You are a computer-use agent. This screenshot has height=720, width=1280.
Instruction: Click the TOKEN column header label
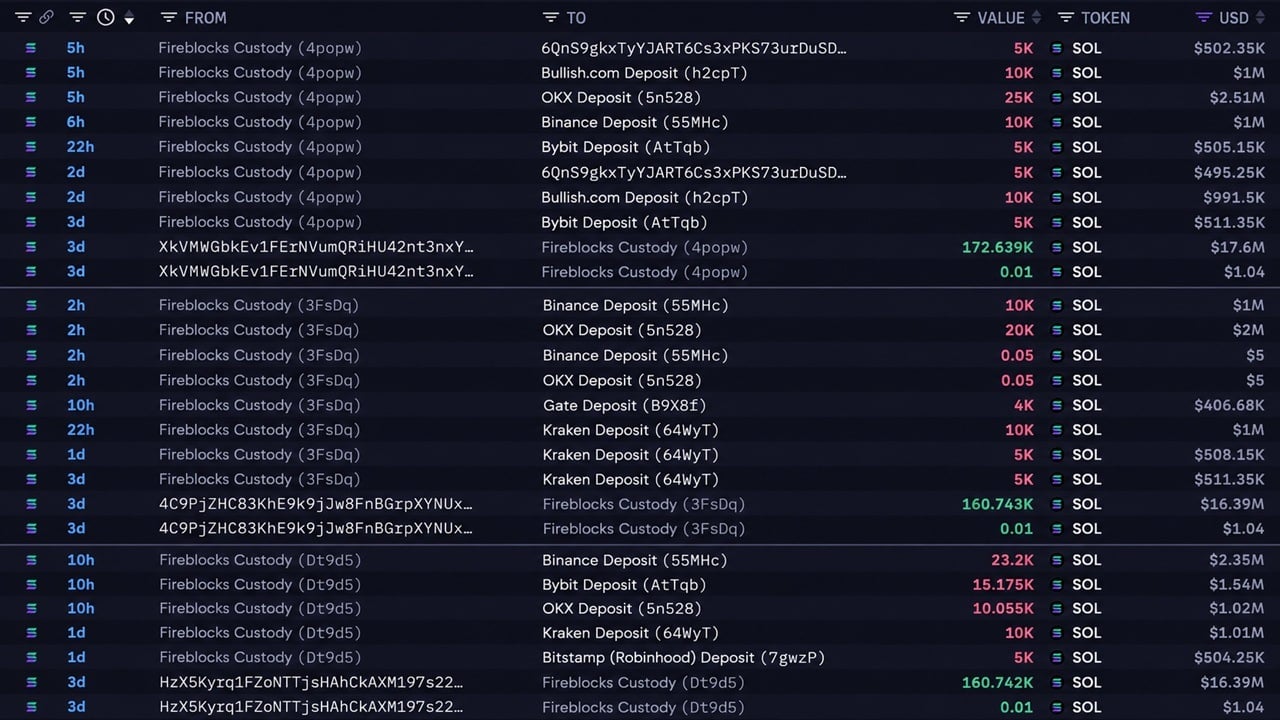pos(1106,17)
